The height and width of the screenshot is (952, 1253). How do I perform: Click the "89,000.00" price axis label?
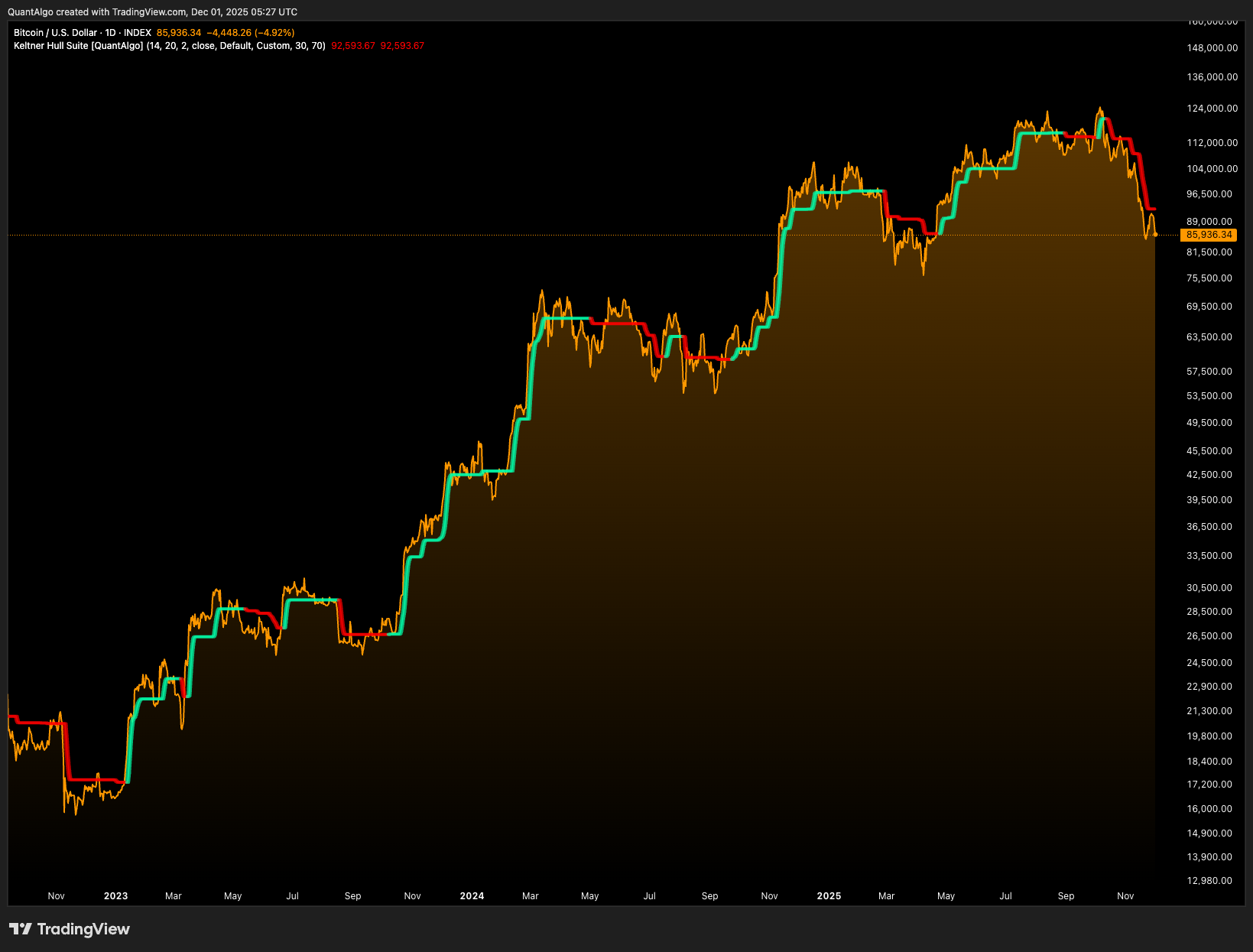click(x=1209, y=222)
